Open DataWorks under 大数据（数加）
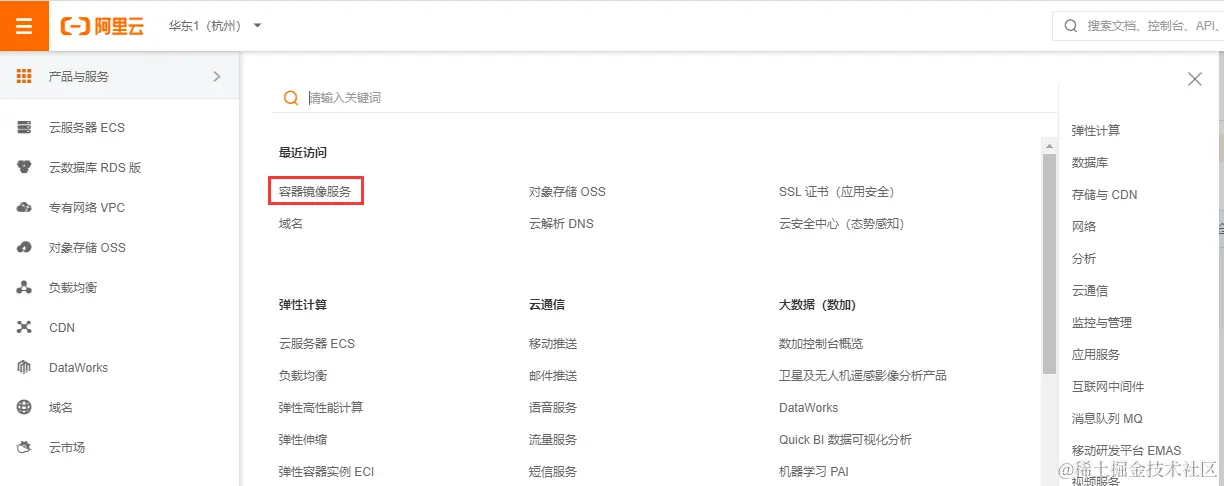The width and height of the screenshot is (1224, 486). click(809, 407)
